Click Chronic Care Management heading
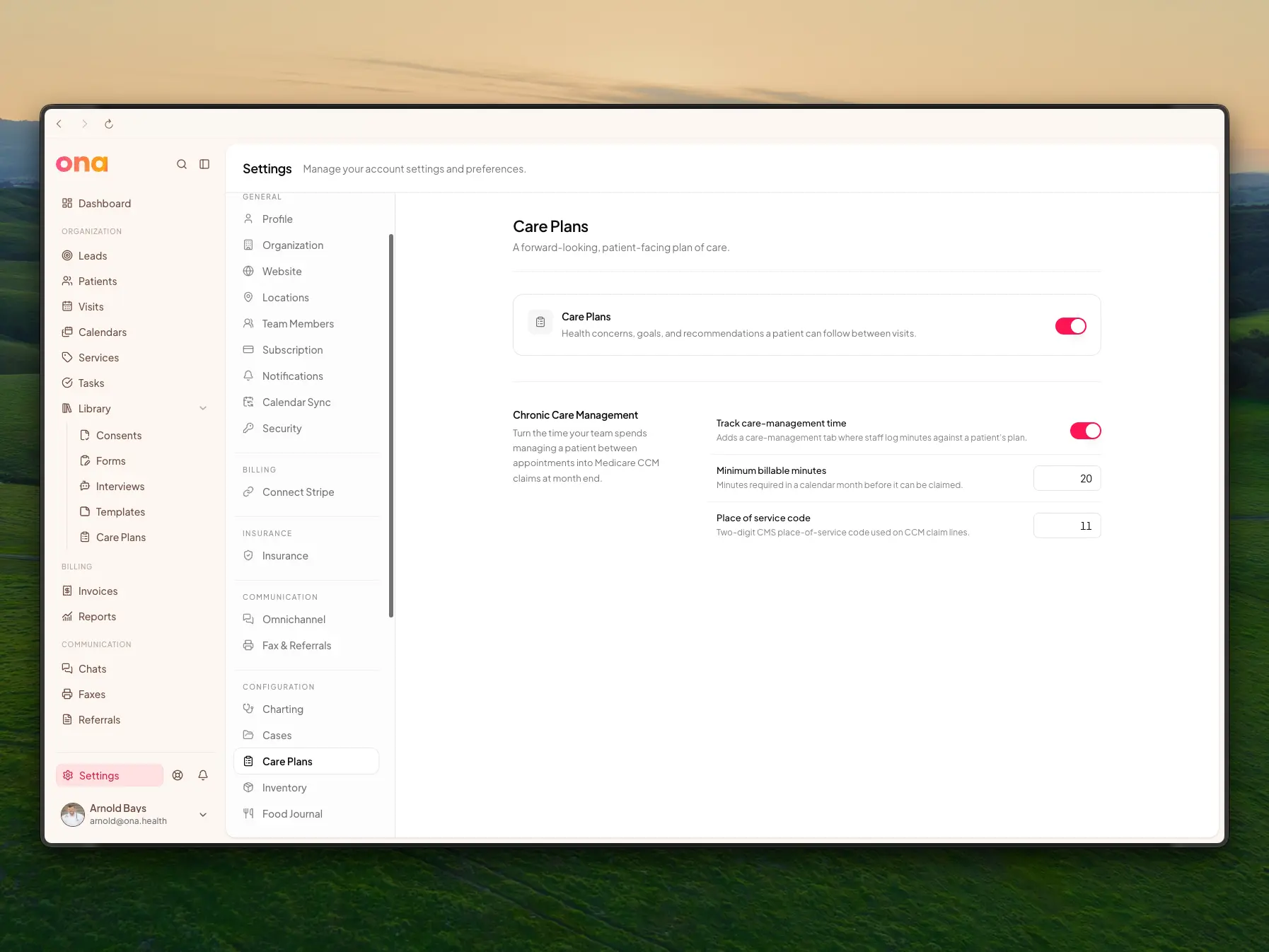 pyautogui.click(x=575, y=415)
